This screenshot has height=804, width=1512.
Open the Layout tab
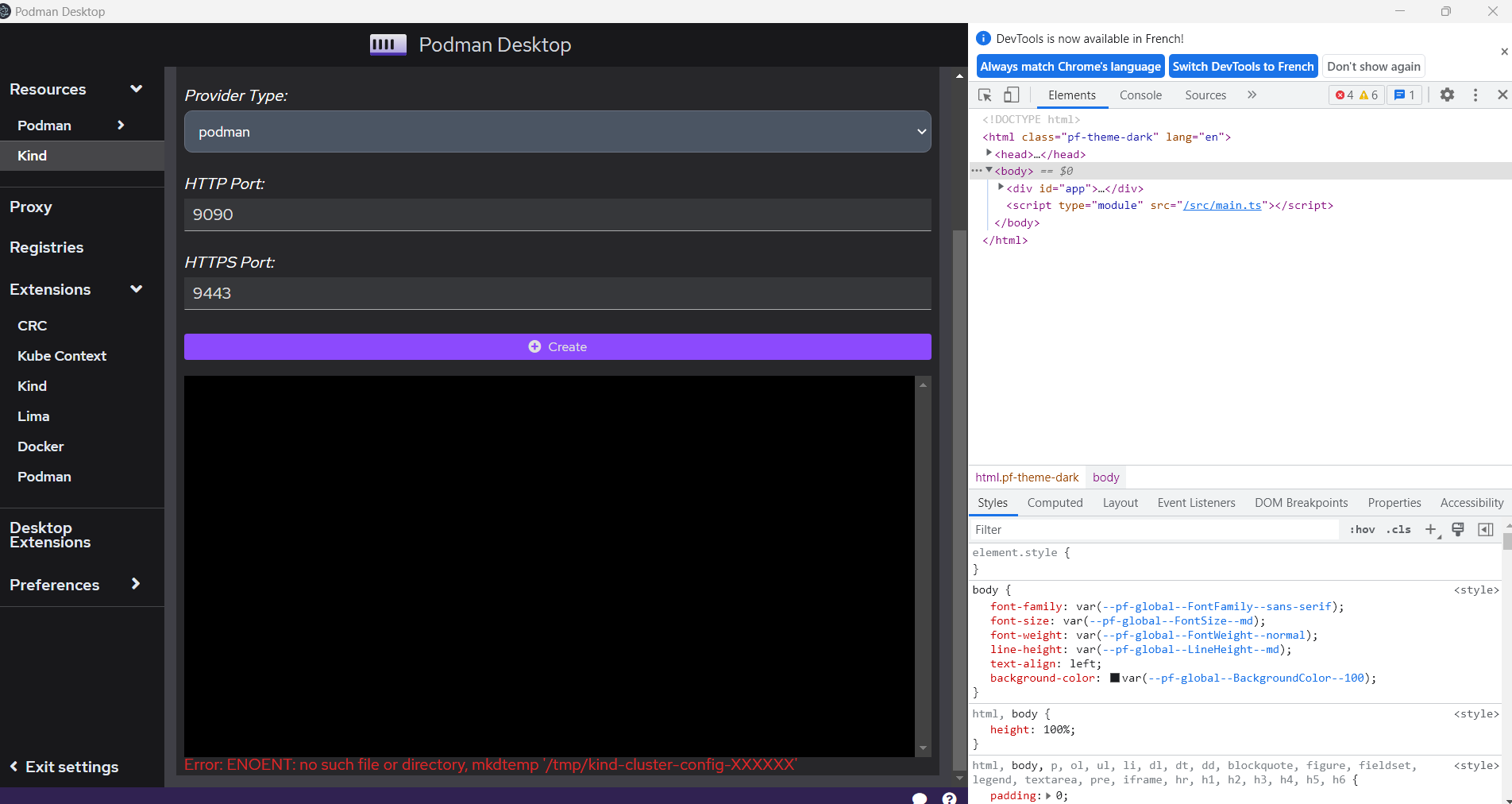1120,503
